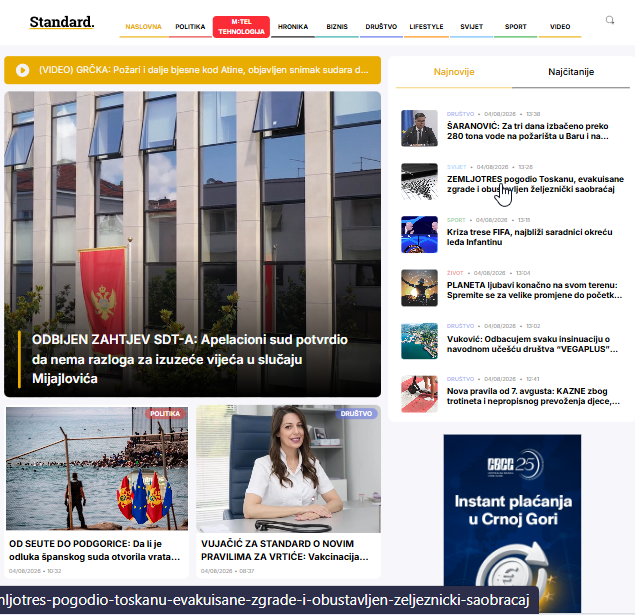
Task: Click the coastal aerial thumbnail for Vuković
Action: pyautogui.click(x=419, y=341)
